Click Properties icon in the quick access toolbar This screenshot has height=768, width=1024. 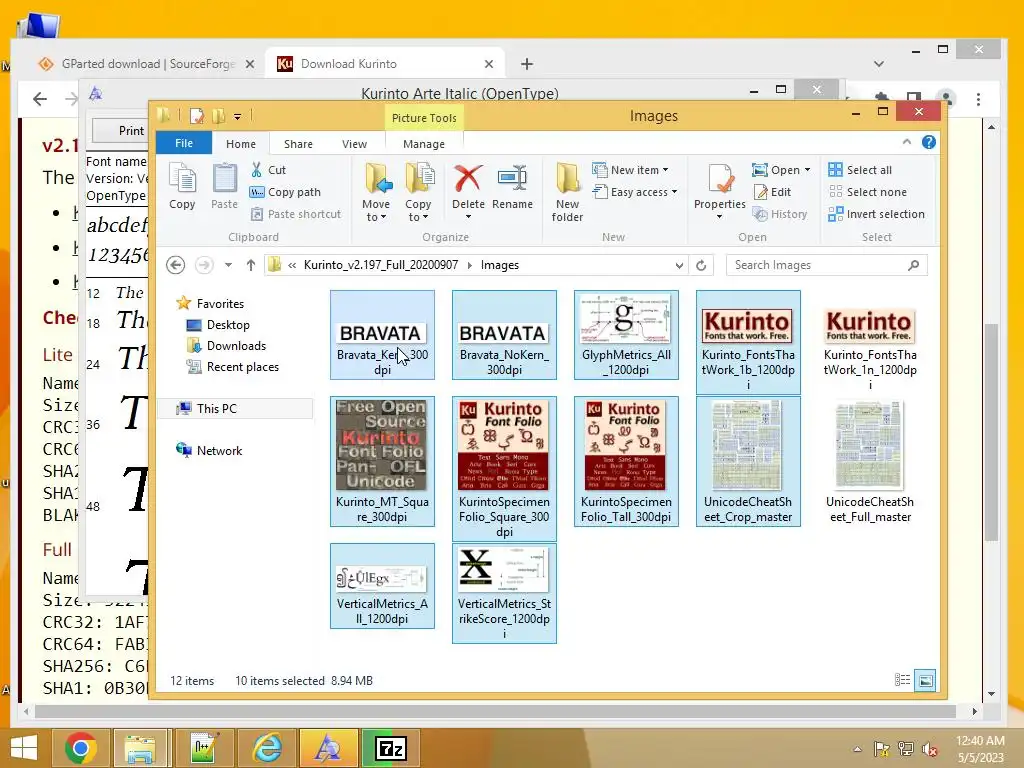click(x=197, y=116)
